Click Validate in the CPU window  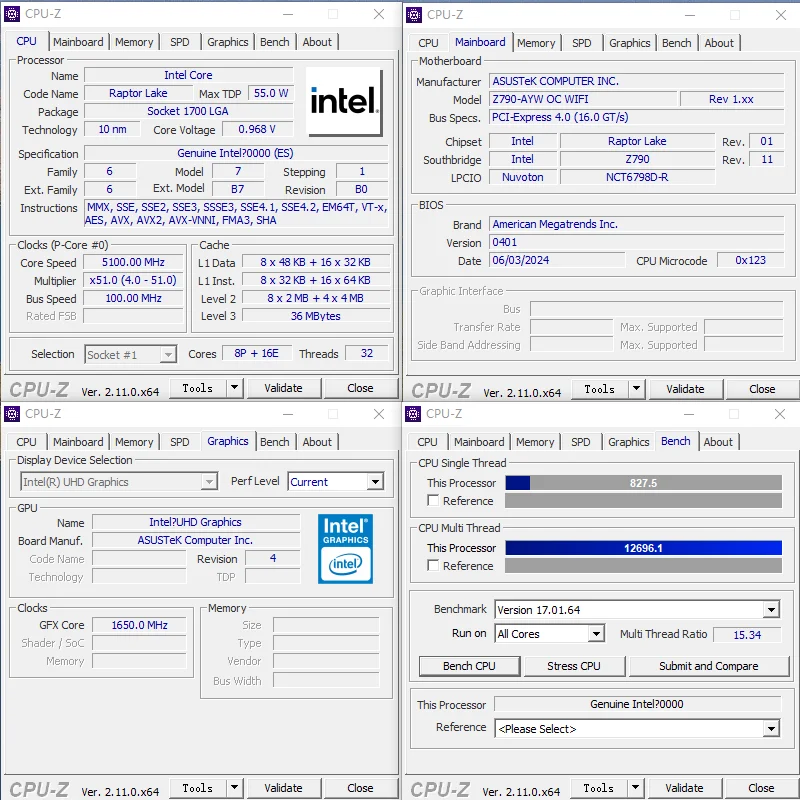tap(284, 388)
